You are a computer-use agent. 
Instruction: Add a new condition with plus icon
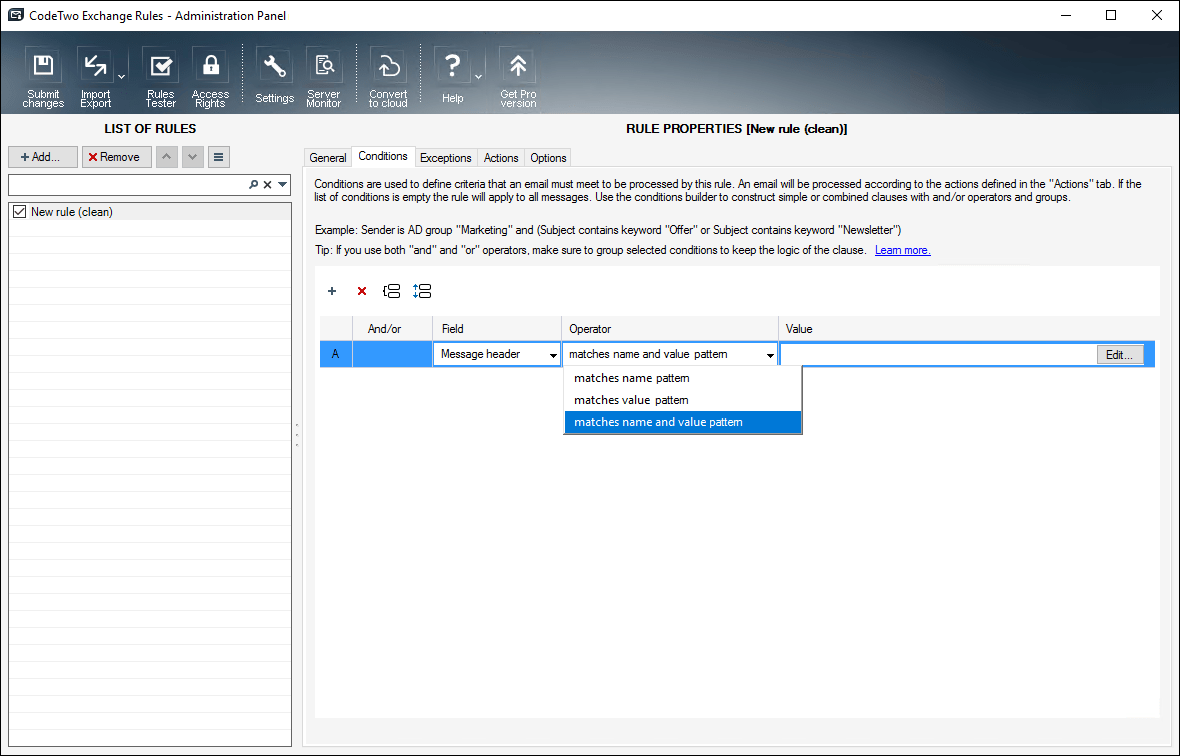click(x=332, y=291)
